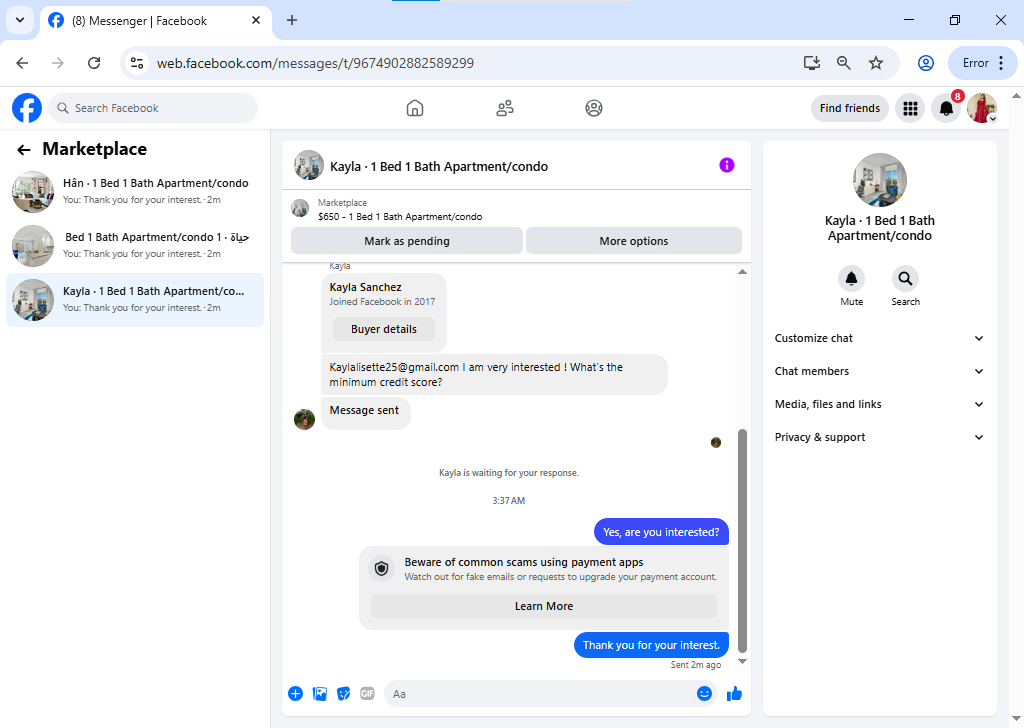Open Facebook home via logo
Image resolution: width=1024 pixels, height=728 pixels.
coord(27,108)
